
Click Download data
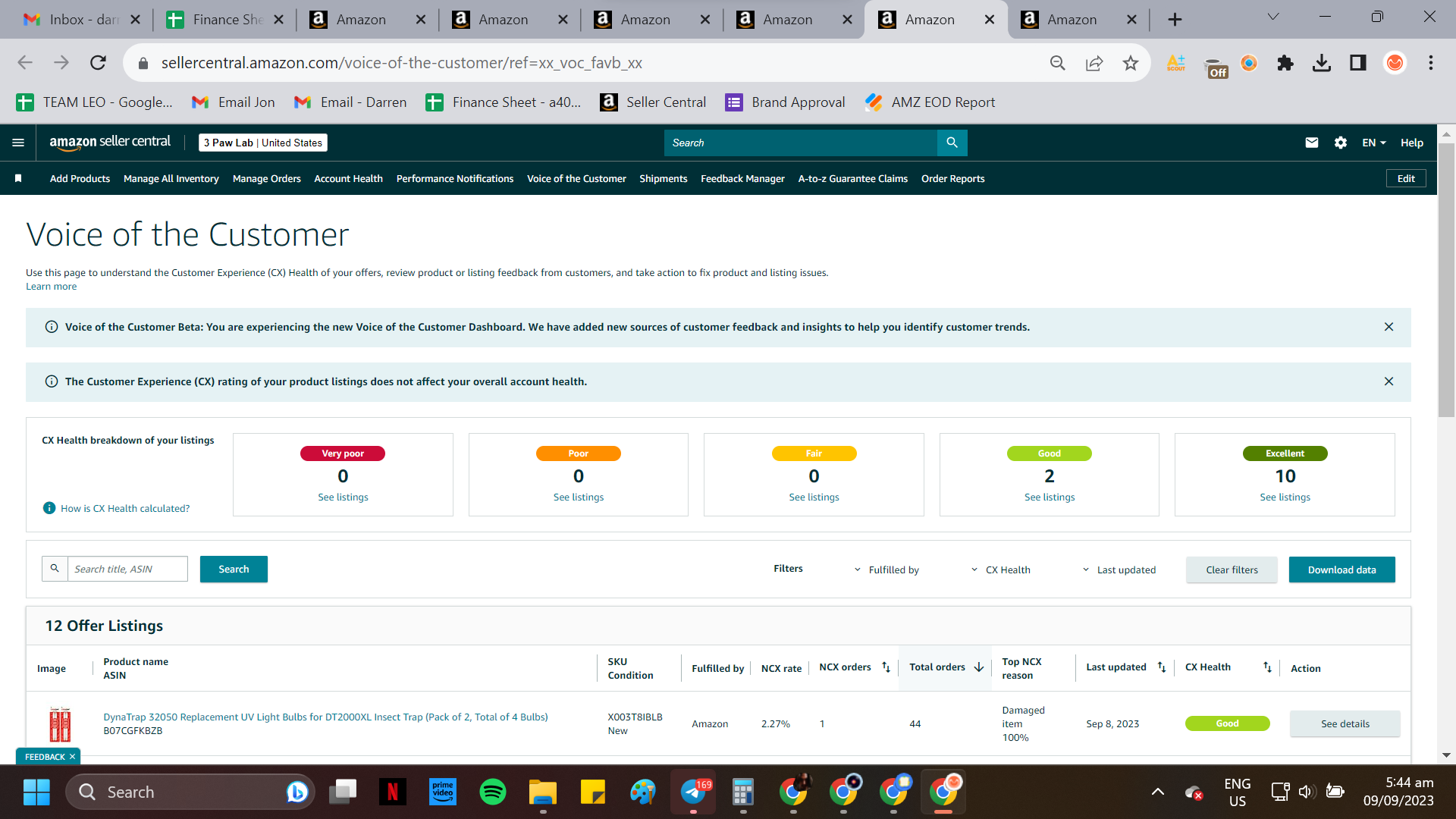(x=1341, y=570)
